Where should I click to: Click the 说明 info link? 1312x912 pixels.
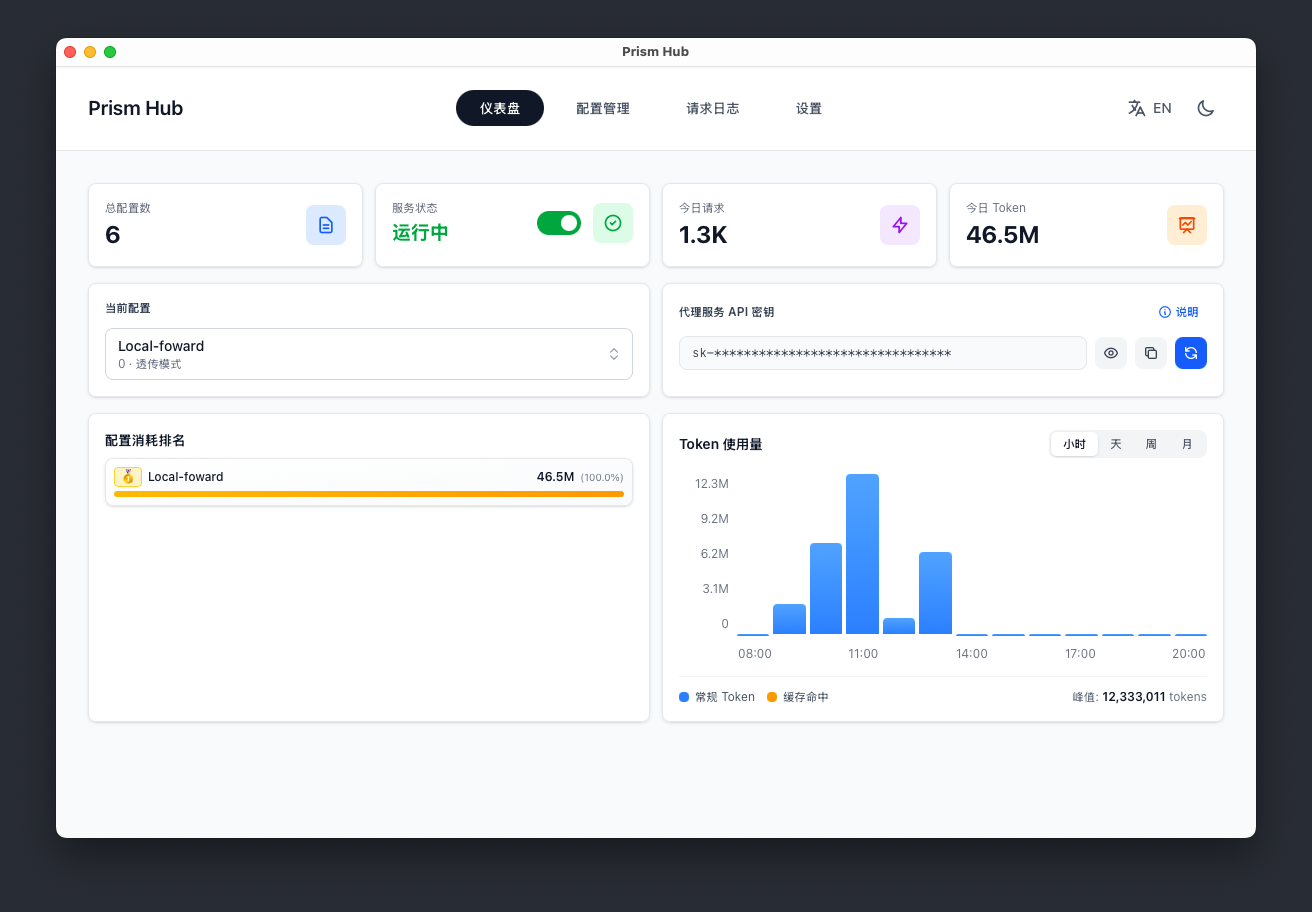[1178, 312]
